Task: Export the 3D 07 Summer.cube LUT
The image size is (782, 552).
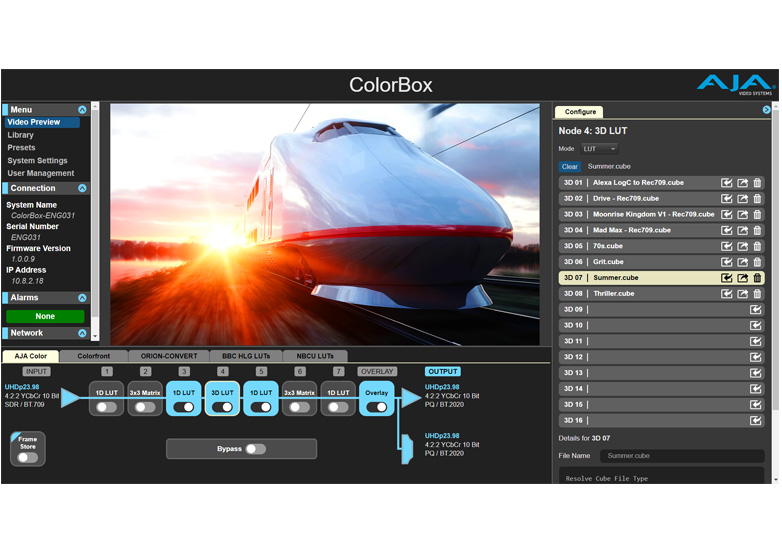Action: coord(743,278)
